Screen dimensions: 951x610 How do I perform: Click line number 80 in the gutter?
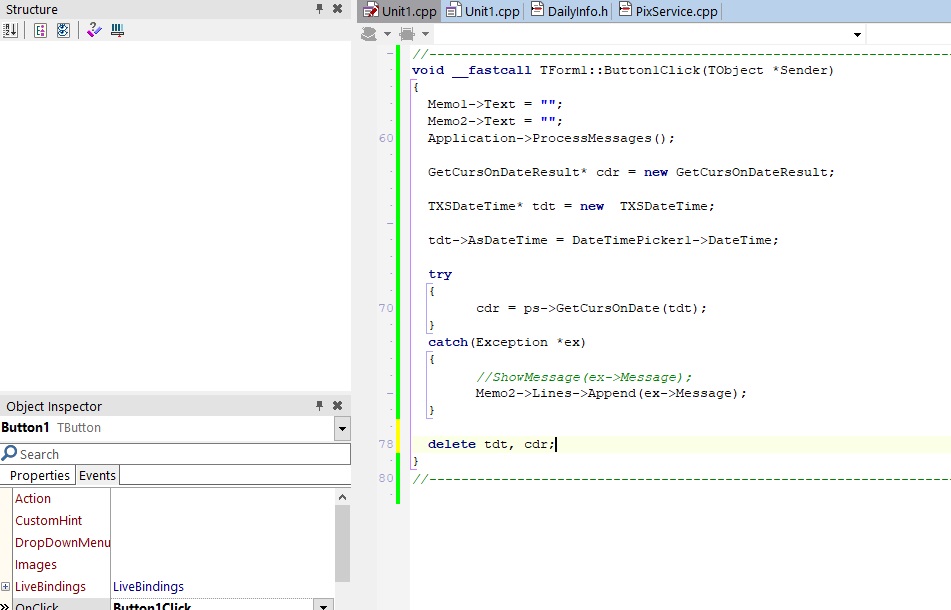[386, 478]
